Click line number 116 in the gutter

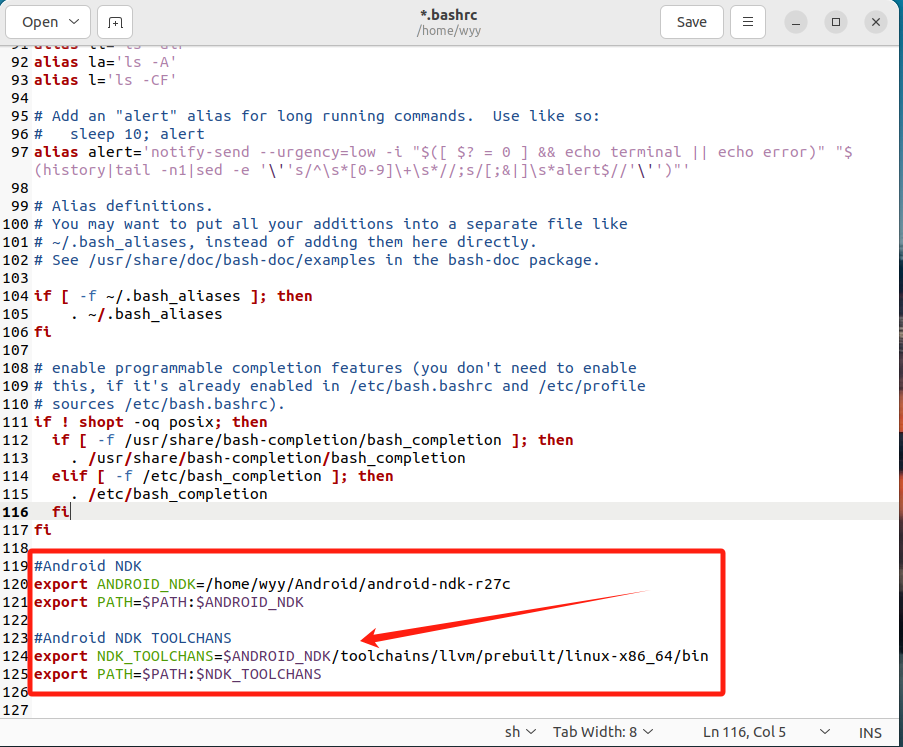[16, 512]
